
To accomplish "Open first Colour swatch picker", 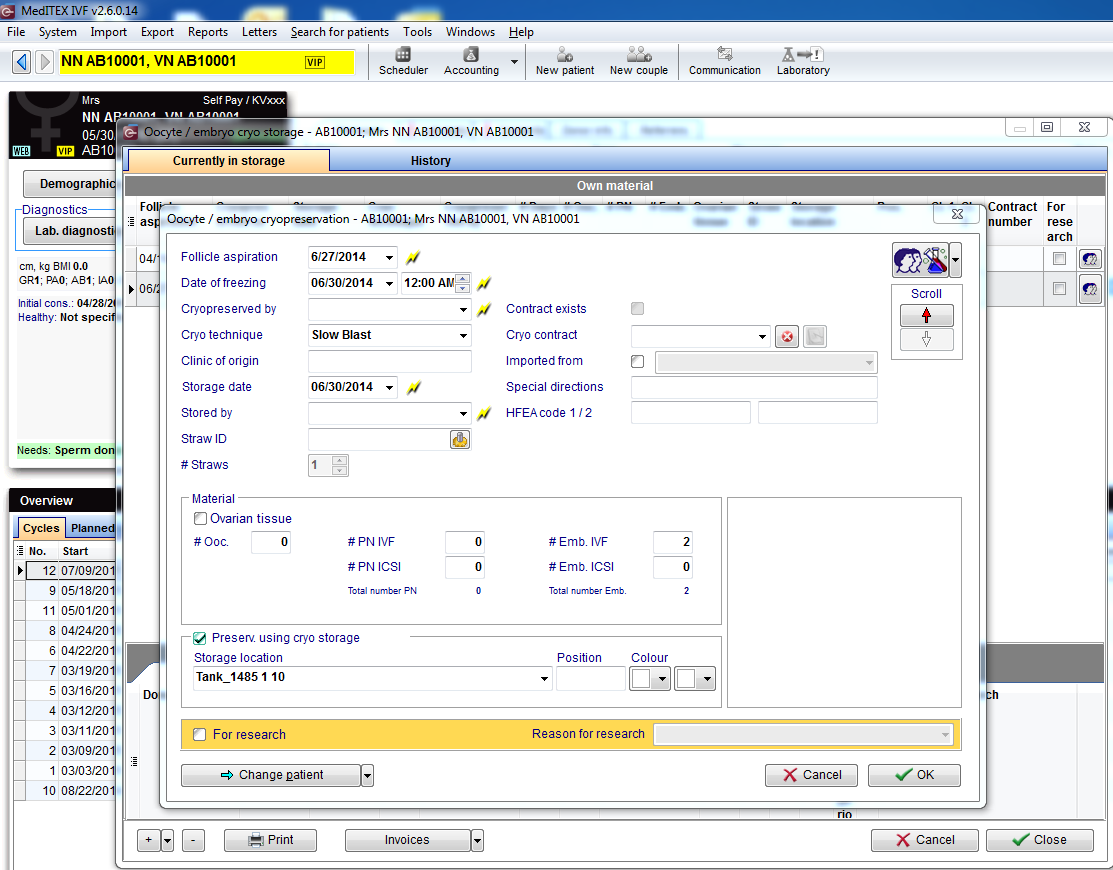I will click(x=650, y=679).
